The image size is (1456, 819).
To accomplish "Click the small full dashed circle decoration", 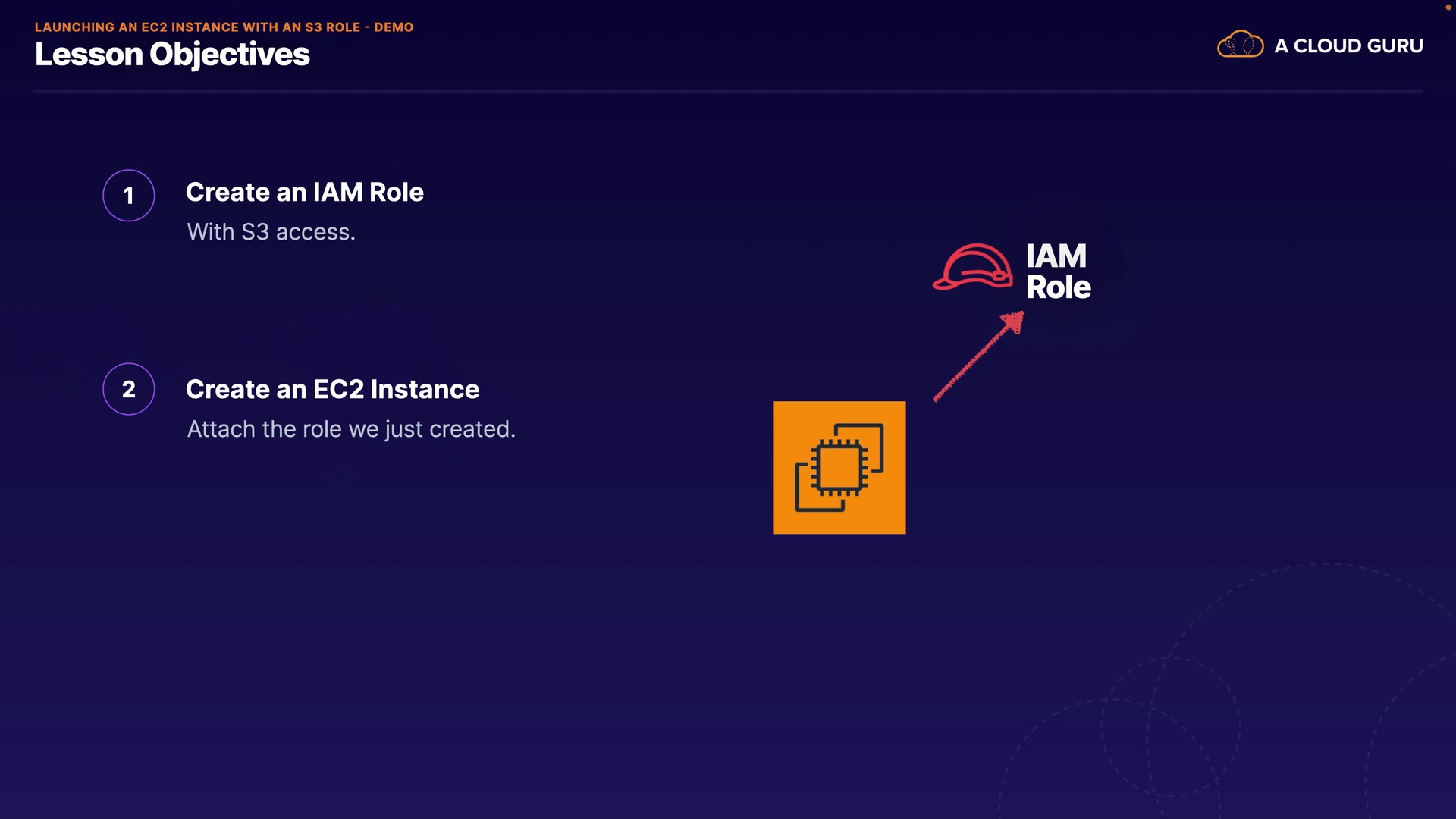I will coord(1171,726).
